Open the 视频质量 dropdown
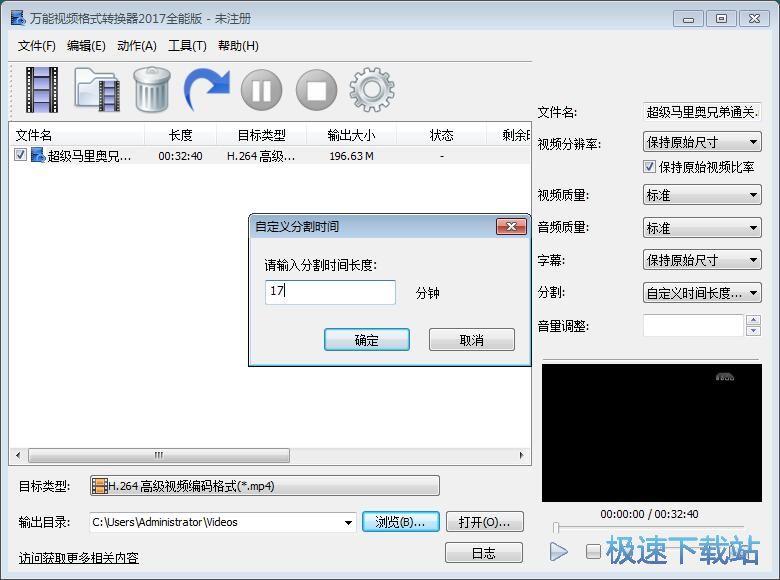This screenshot has height=580, width=780. (x=702, y=195)
